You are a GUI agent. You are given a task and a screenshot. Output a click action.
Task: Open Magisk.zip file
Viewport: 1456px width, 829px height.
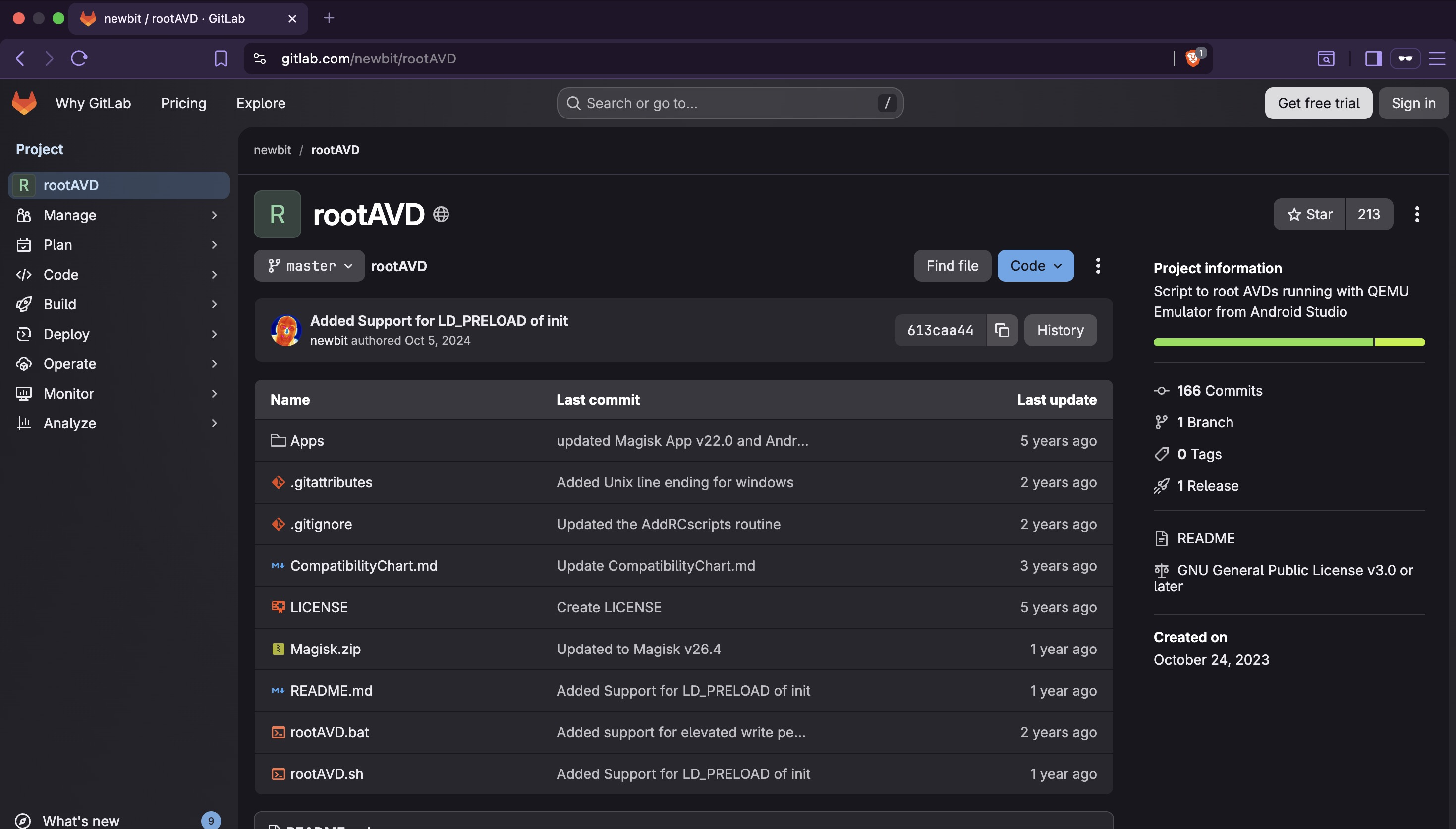click(x=326, y=649)
